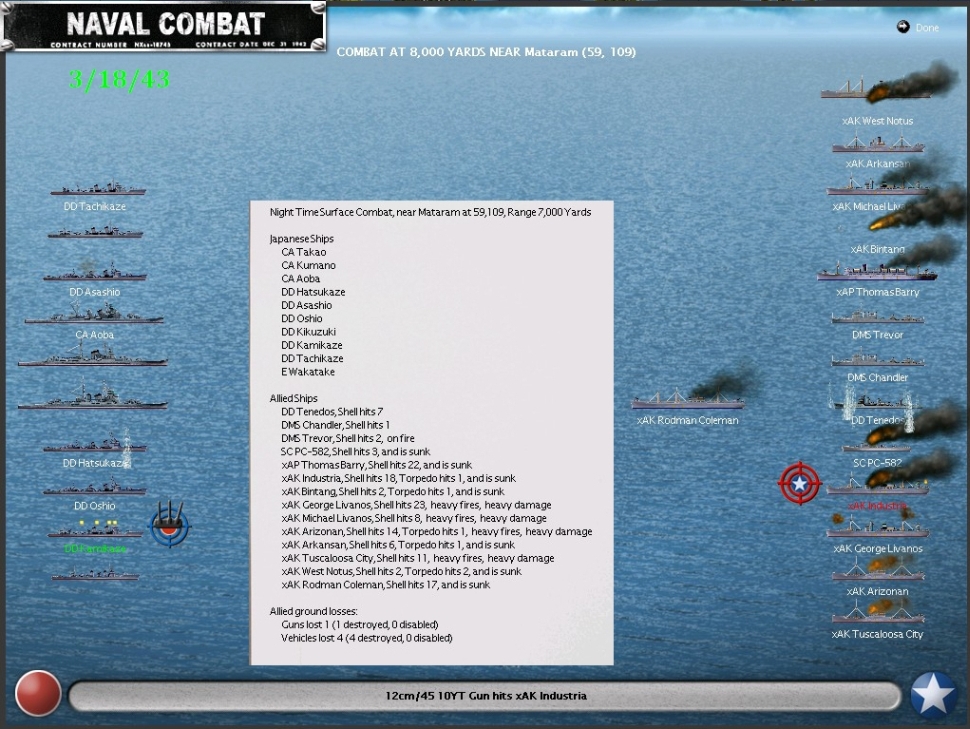The image size is (970, 729).
Task: Click the red Japanese sun emblem
Action: [38, 694]
